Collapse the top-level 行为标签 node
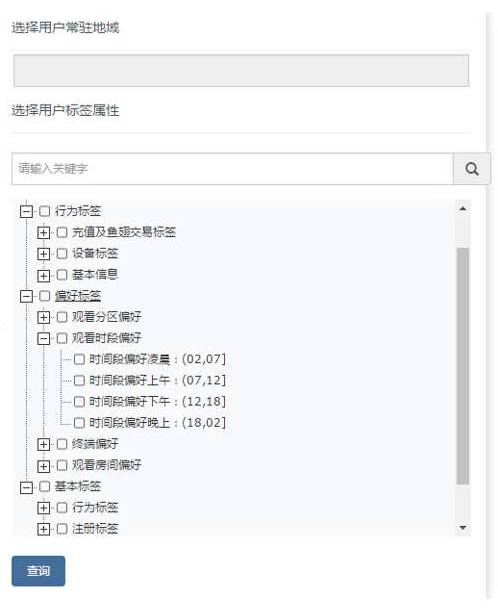This screenshot has width=498, height=609. (26, 212)
